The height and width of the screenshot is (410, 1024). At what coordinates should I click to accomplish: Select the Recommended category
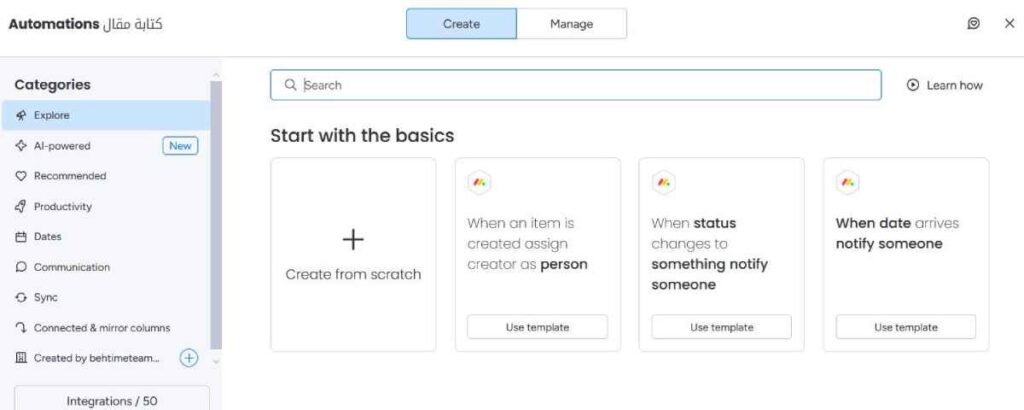(x=69, y=176)
